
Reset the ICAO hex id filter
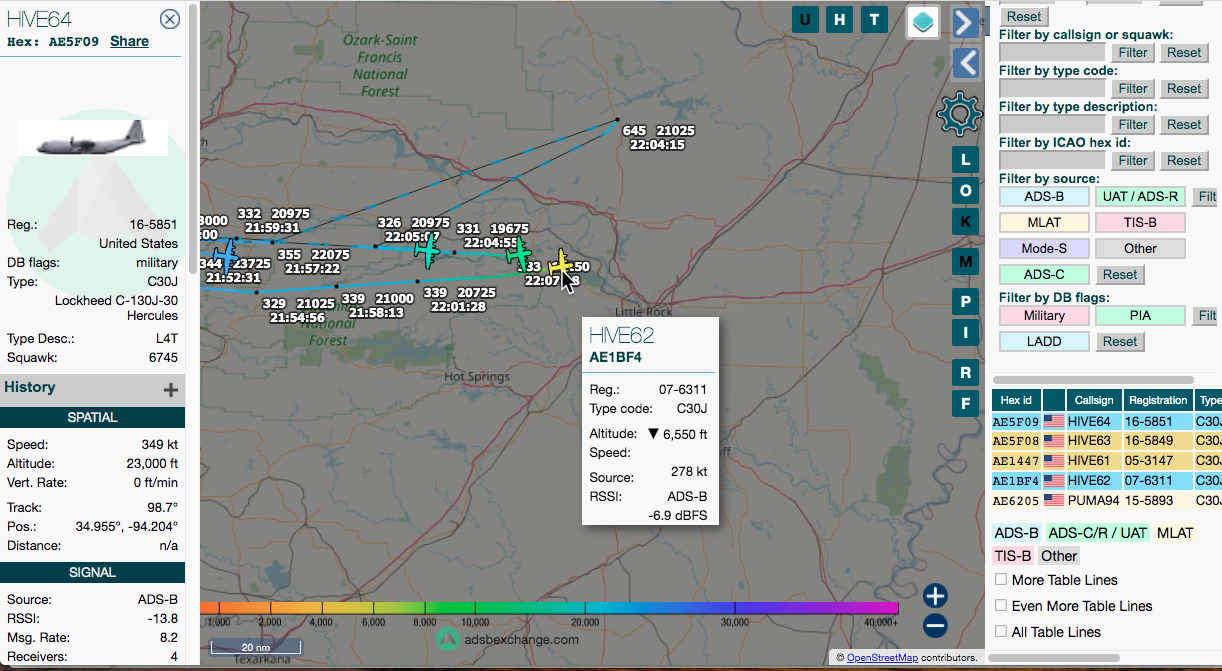[x=1184, y=160]
